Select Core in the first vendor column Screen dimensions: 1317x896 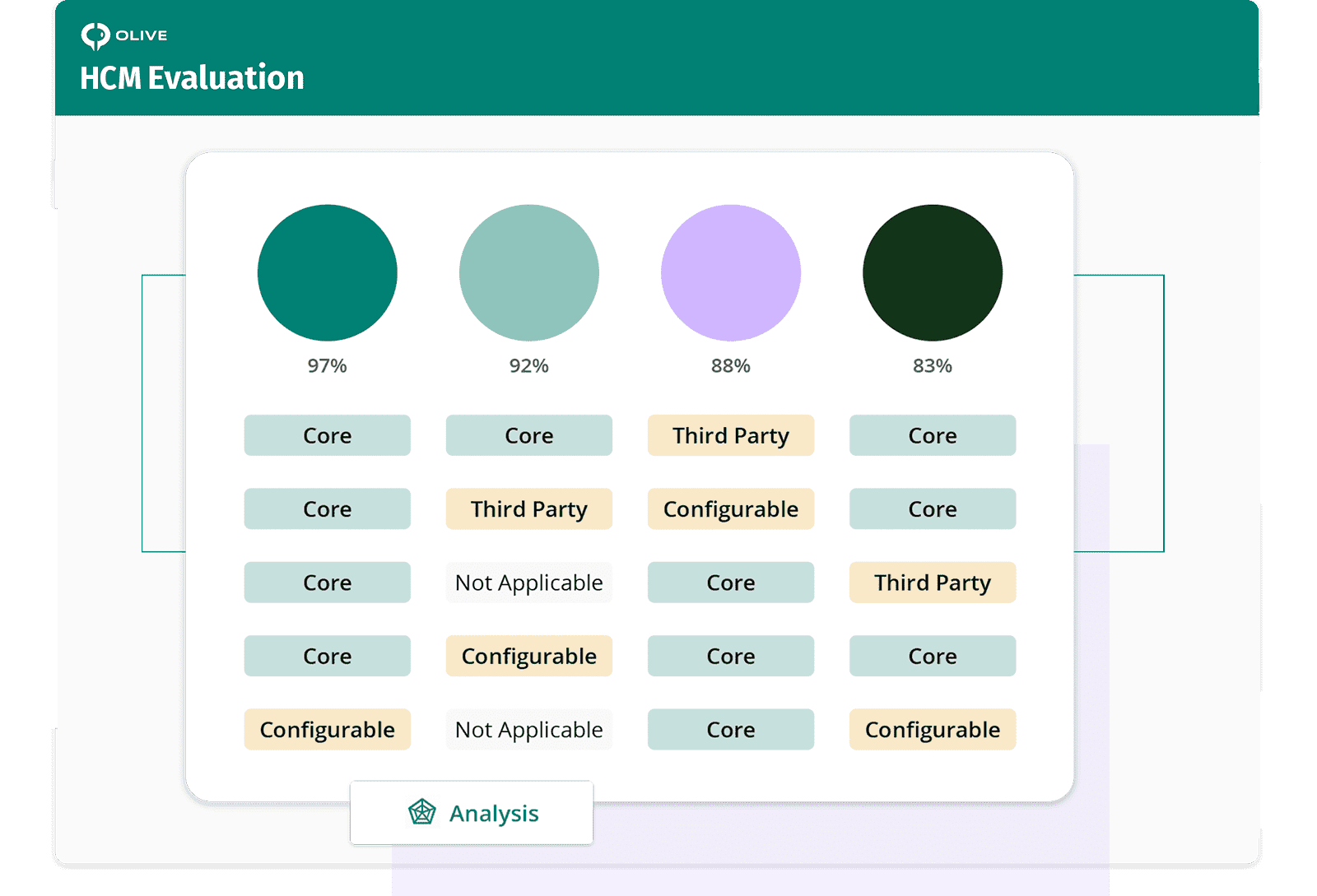click(x=327, y=435)
